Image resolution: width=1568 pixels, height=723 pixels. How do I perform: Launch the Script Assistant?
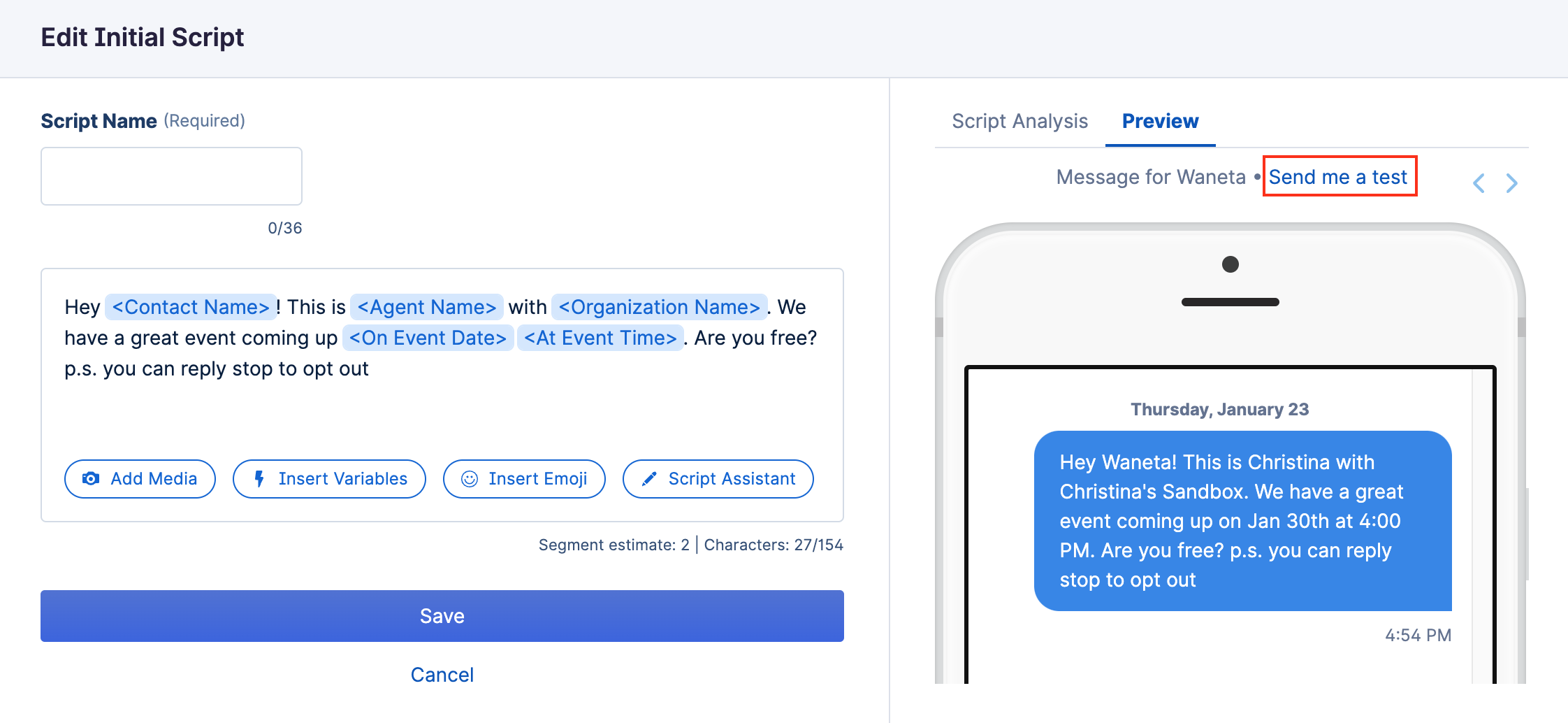pos(718,479)
